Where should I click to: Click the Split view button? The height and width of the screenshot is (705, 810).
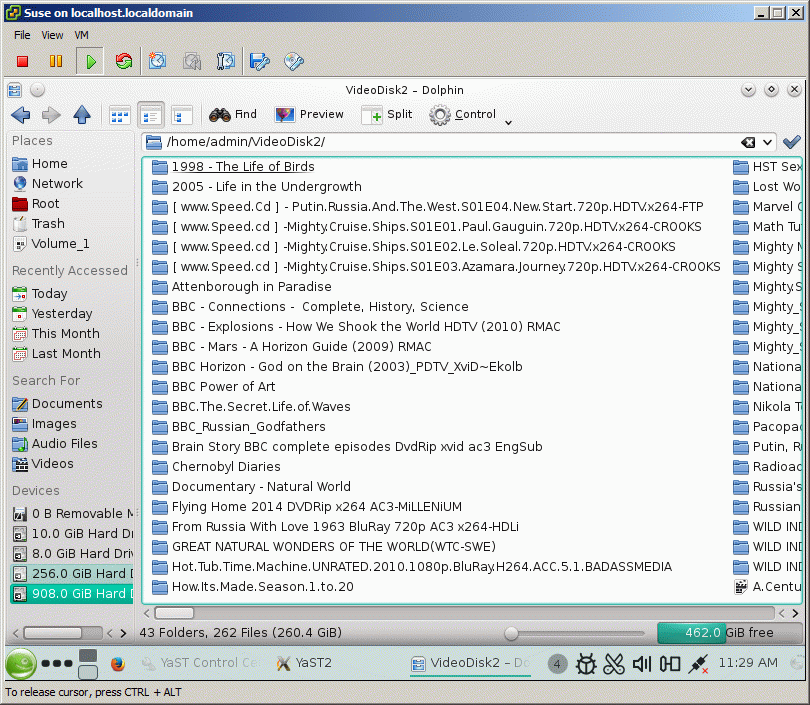[387, 114]
